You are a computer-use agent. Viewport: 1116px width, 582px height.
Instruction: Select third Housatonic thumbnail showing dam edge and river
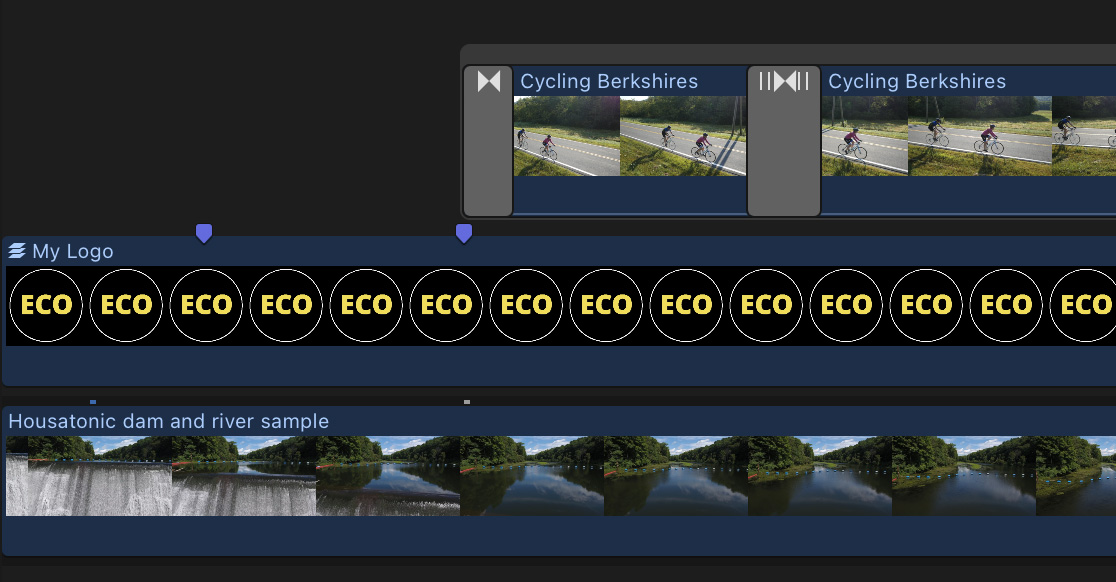388,476
